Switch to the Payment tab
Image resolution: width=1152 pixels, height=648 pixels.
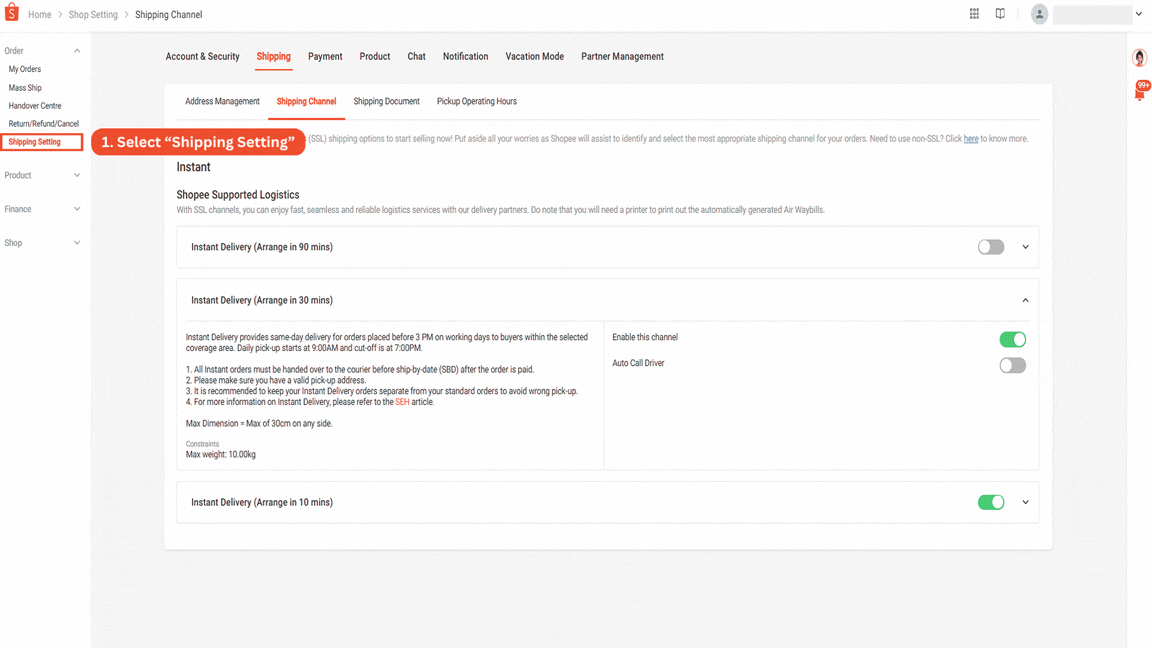point(325,57)
